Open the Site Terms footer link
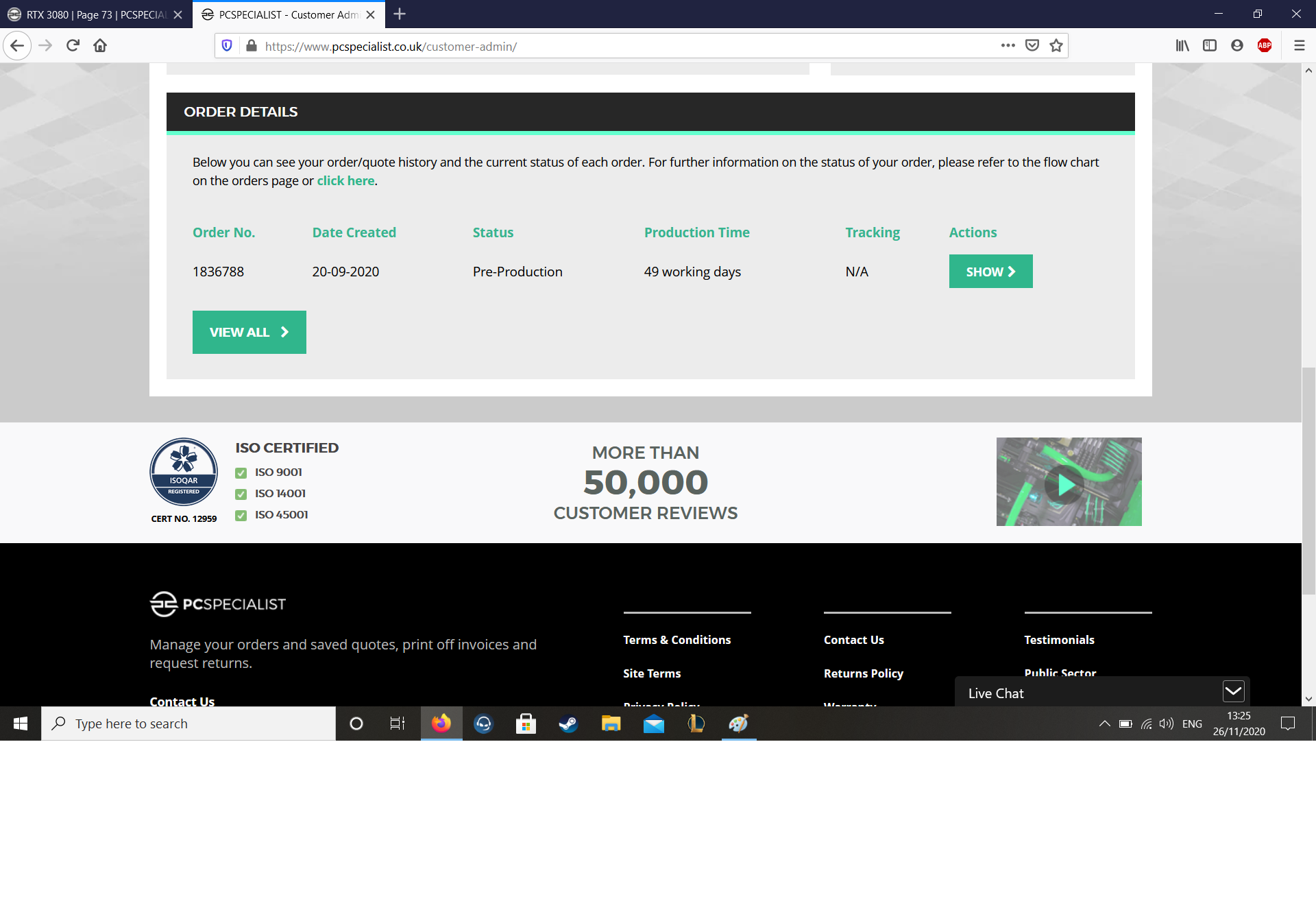The image size is (1316, 897). pyautogui.click(x=652, y=673)
